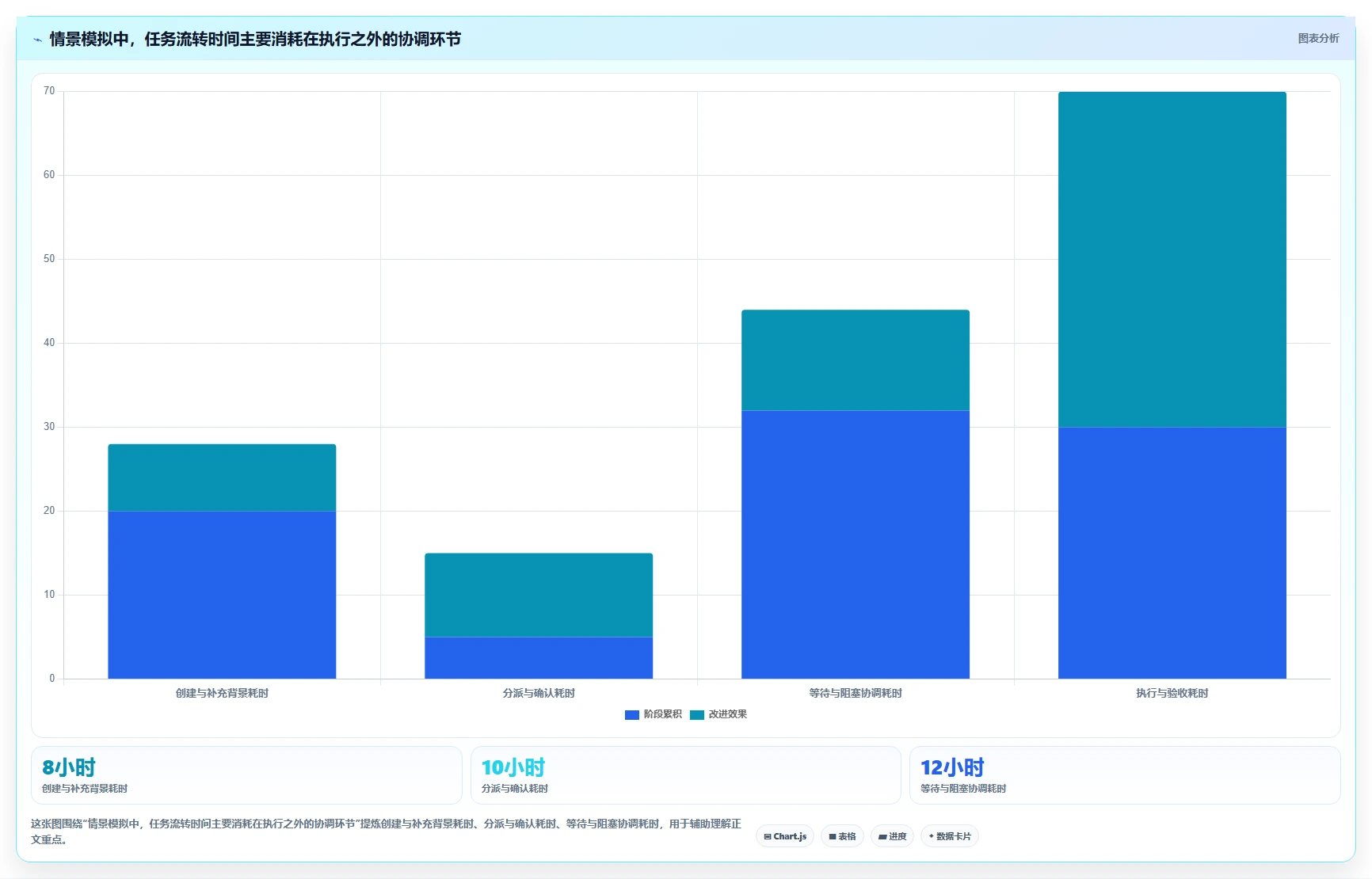
Task: Select the teal 改进效果 bar for 分派与确认耗时
Action: pyautogui.click(x=539, y=595)
